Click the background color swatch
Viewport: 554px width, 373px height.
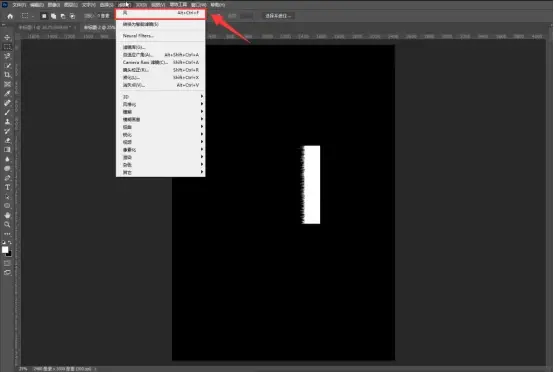[x=9, y=253]
